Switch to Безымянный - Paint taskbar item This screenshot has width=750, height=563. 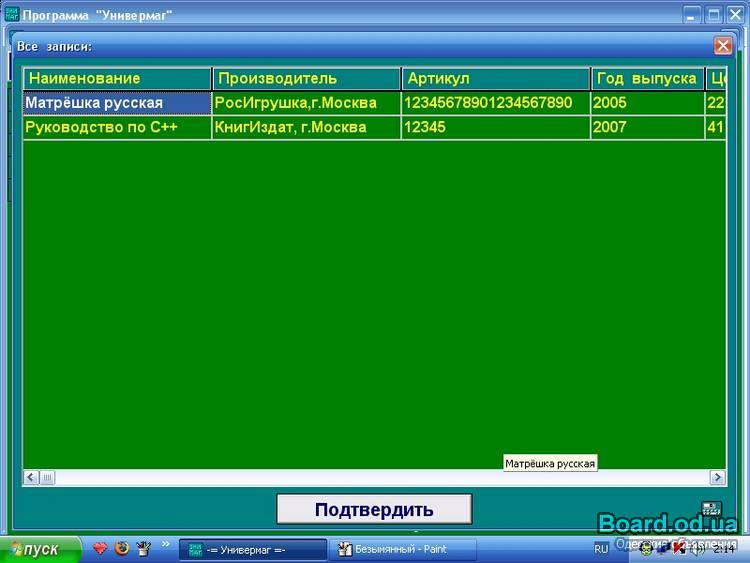(405, 549)
